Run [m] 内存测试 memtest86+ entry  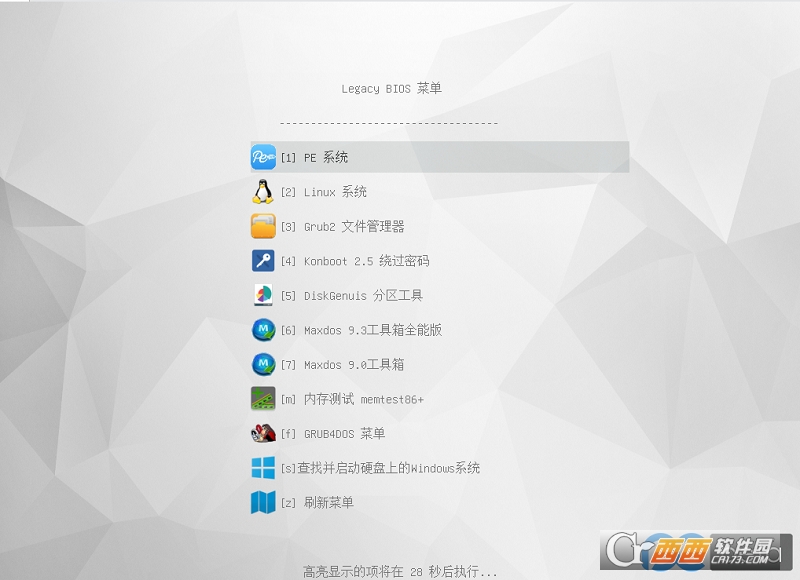(352, 399)
